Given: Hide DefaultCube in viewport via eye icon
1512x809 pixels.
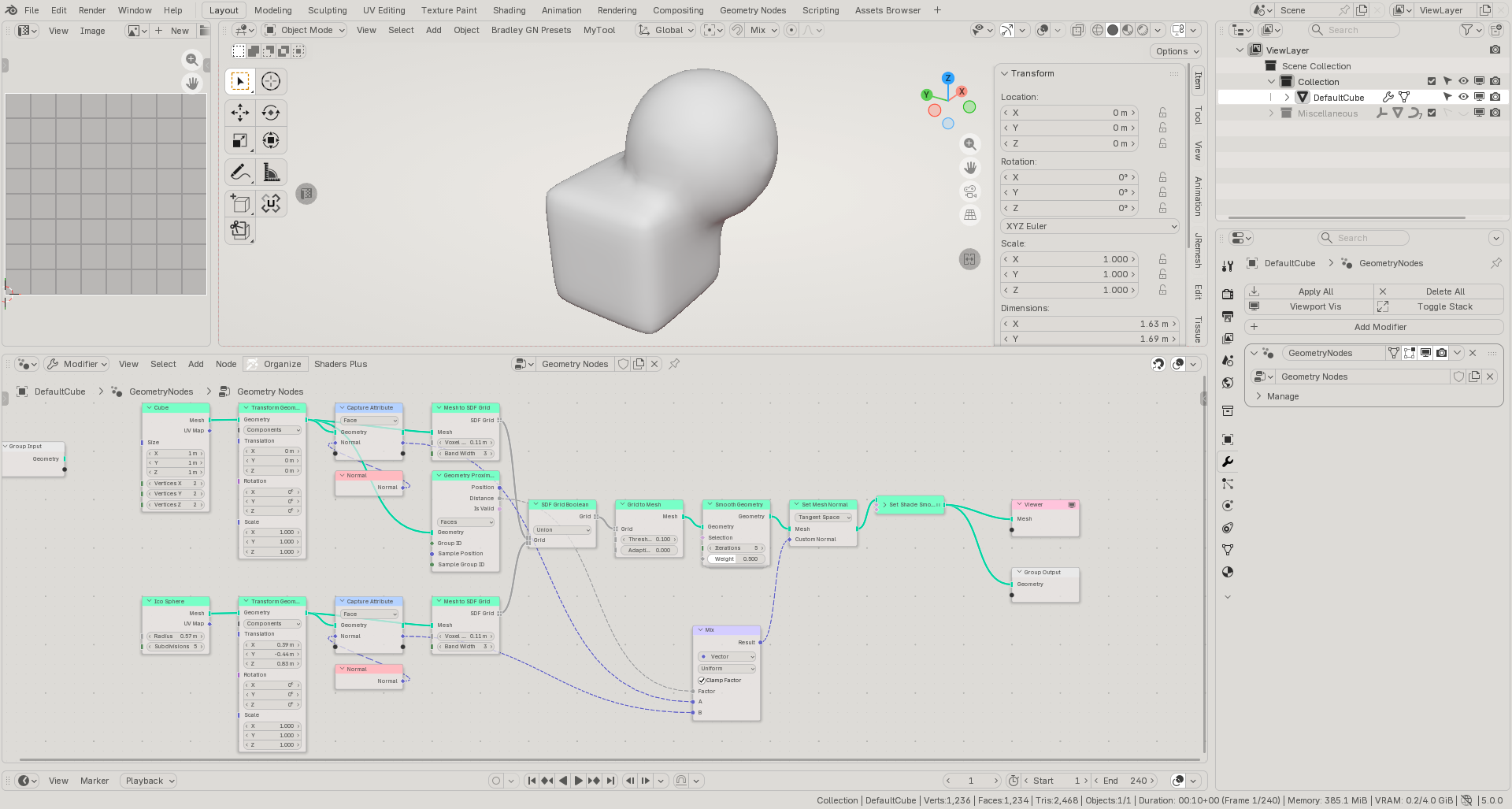Looking at the screenshot, I should 1463,97.
